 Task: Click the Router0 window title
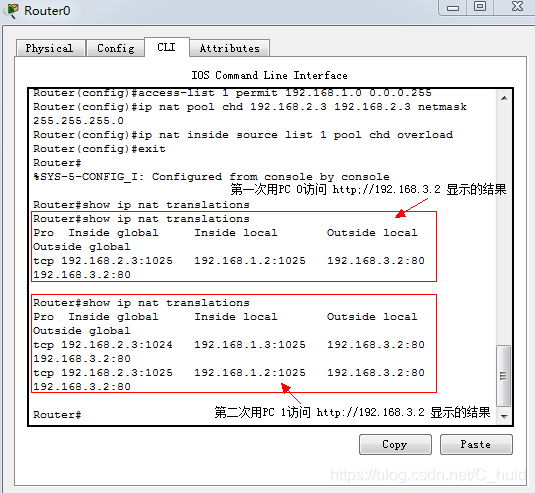pyautogui.click(x=47, y=11)
